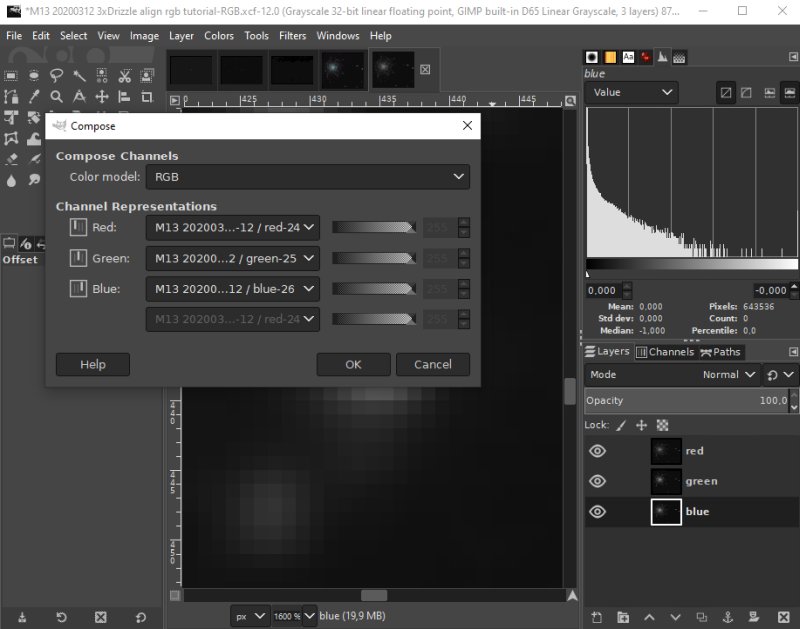Screen dimensions: 800x629
Task: Open the histogram Value channel dropdown
Action: 631,92
